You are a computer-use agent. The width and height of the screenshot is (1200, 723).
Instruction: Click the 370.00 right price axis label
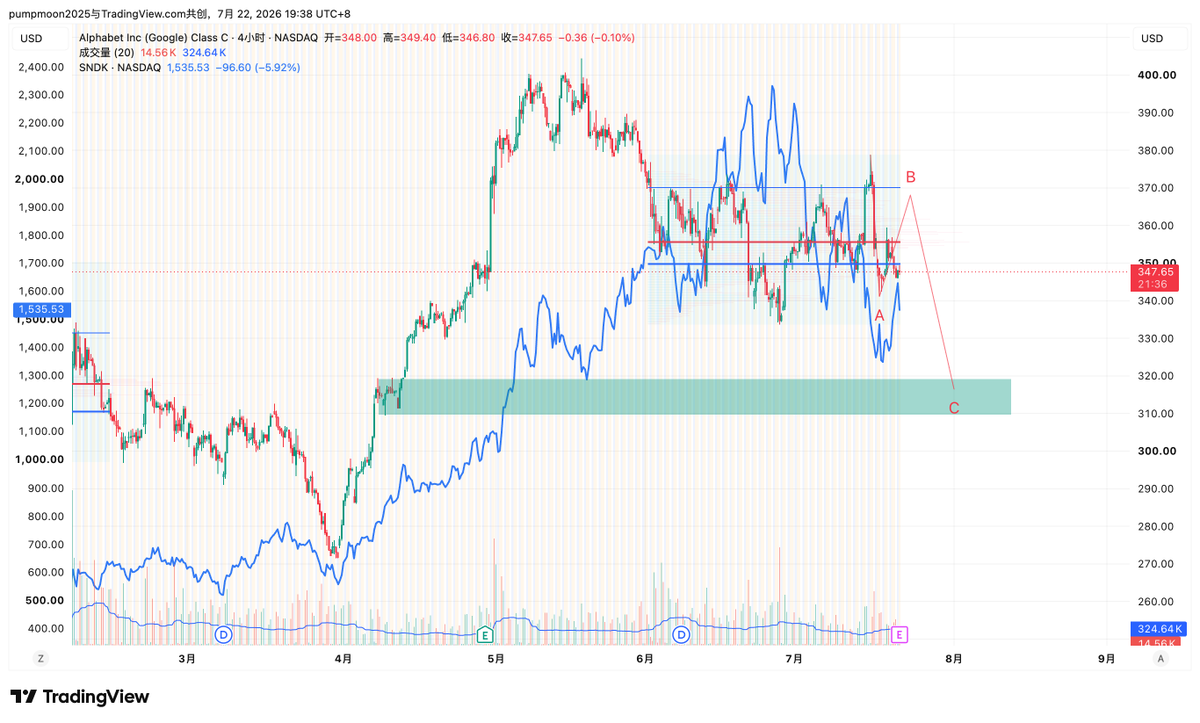point(1155,188)
